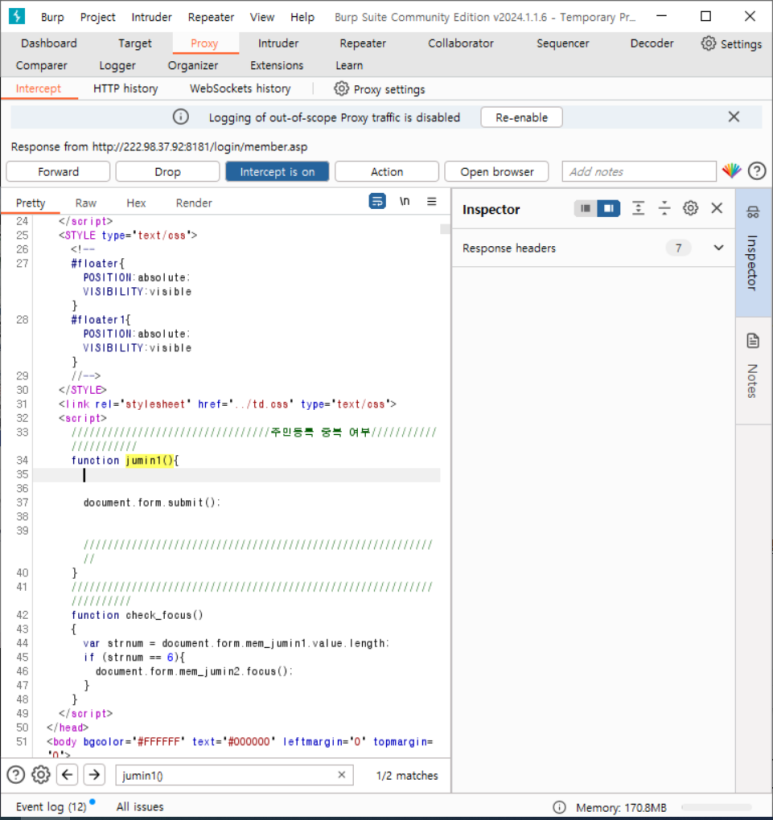This screenshot has width=773, height=820.
Task: Open the Extensions tab
Action: click(277, 65)
